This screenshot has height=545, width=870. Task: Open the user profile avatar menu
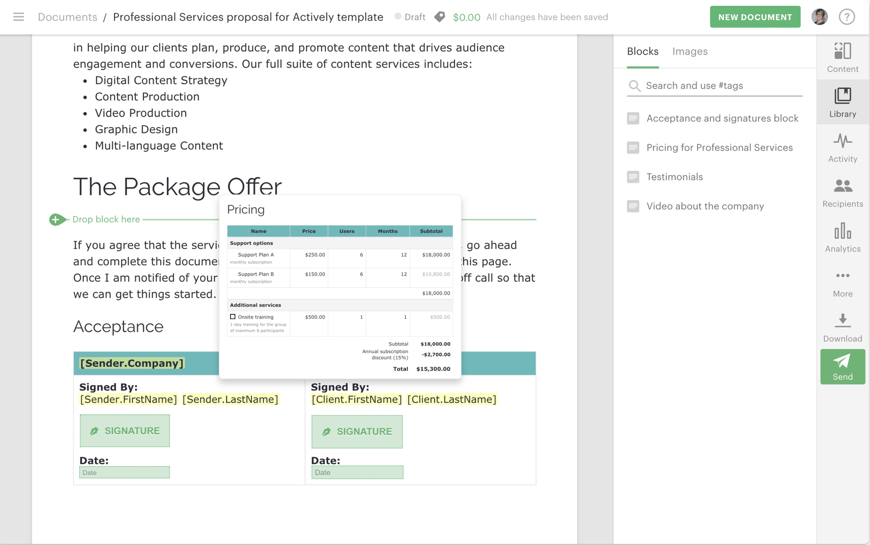(x=819, y=17)
